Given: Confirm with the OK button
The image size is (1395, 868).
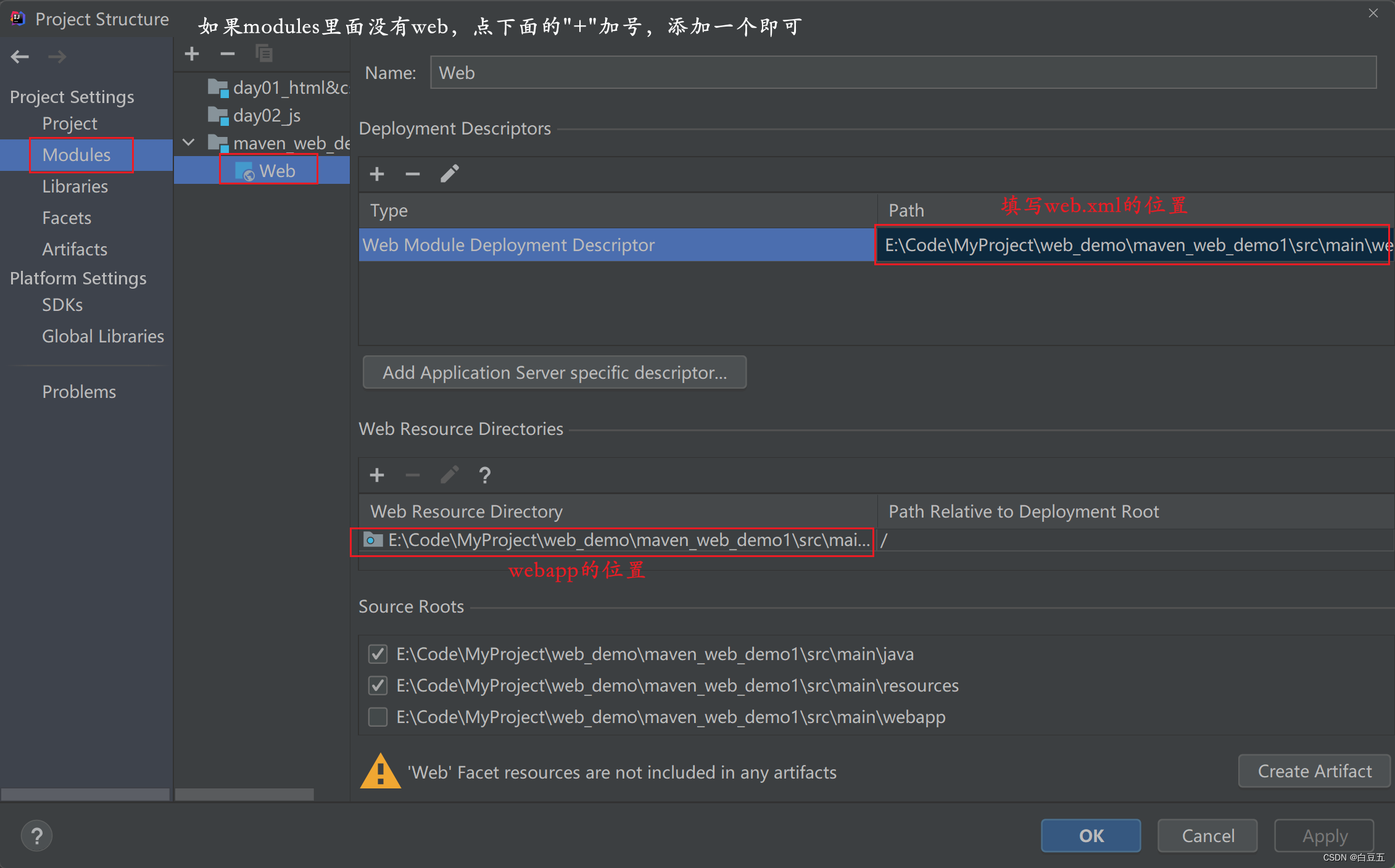Looking at the screenshot, I should [x=1091, y=836].
